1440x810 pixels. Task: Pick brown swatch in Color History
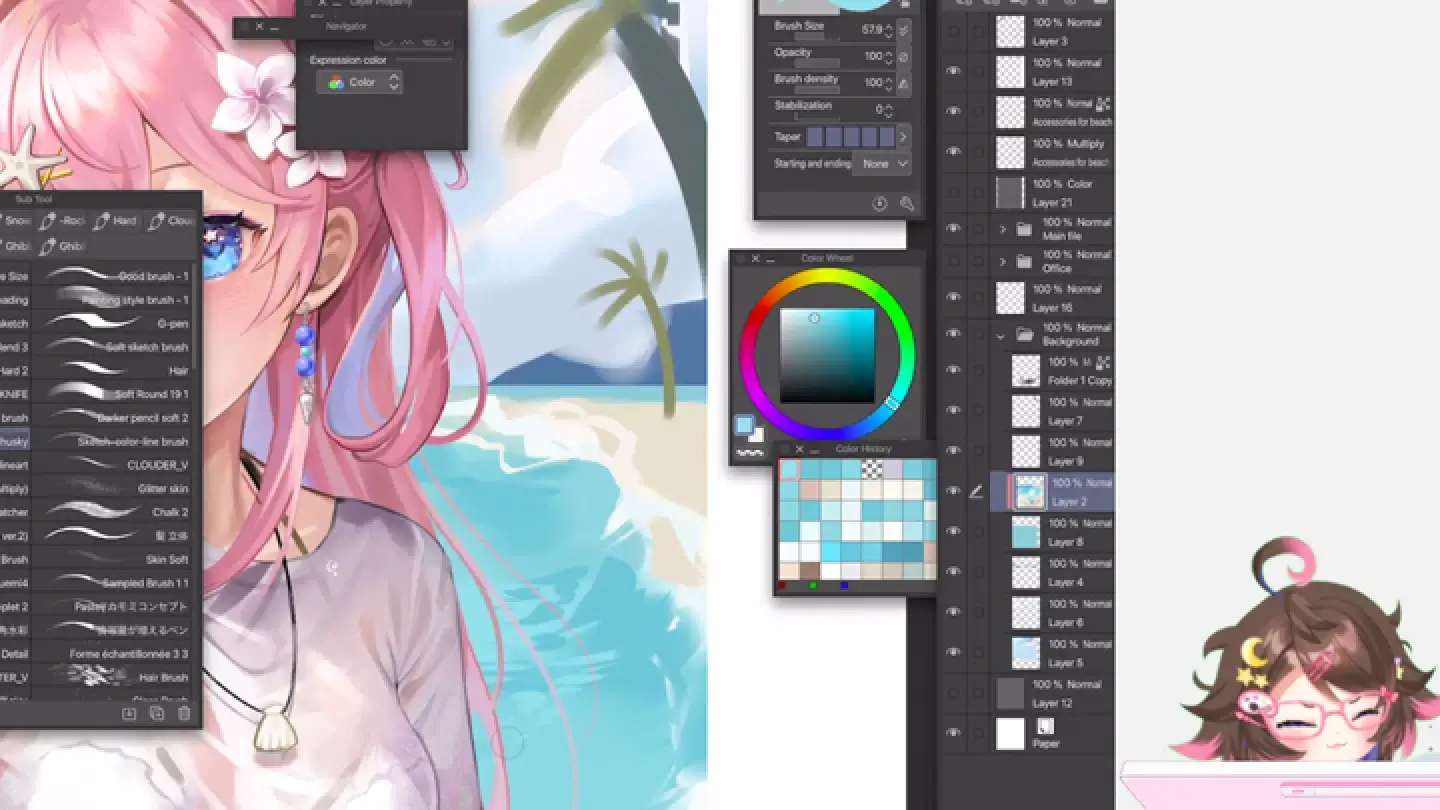coord(809,571)
